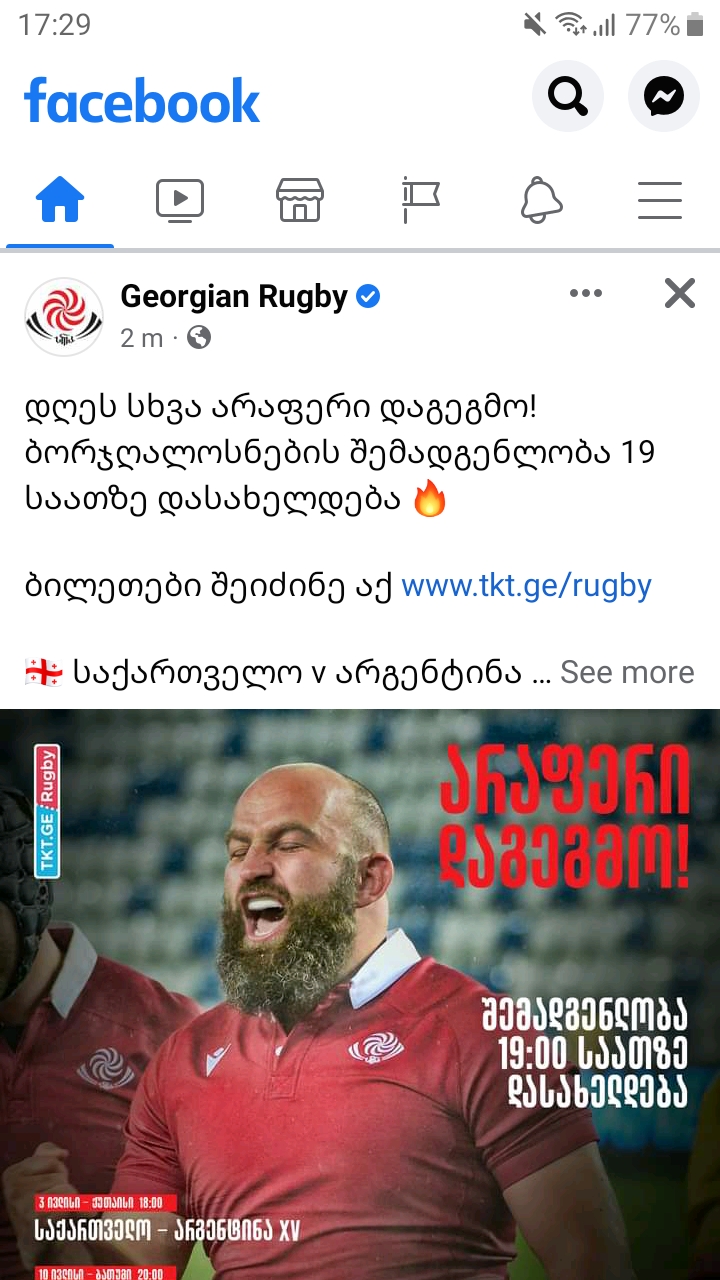This screenshot has width=720, height=1280.
Task: Open the Pages flag icon
Action: pos(420,200)
